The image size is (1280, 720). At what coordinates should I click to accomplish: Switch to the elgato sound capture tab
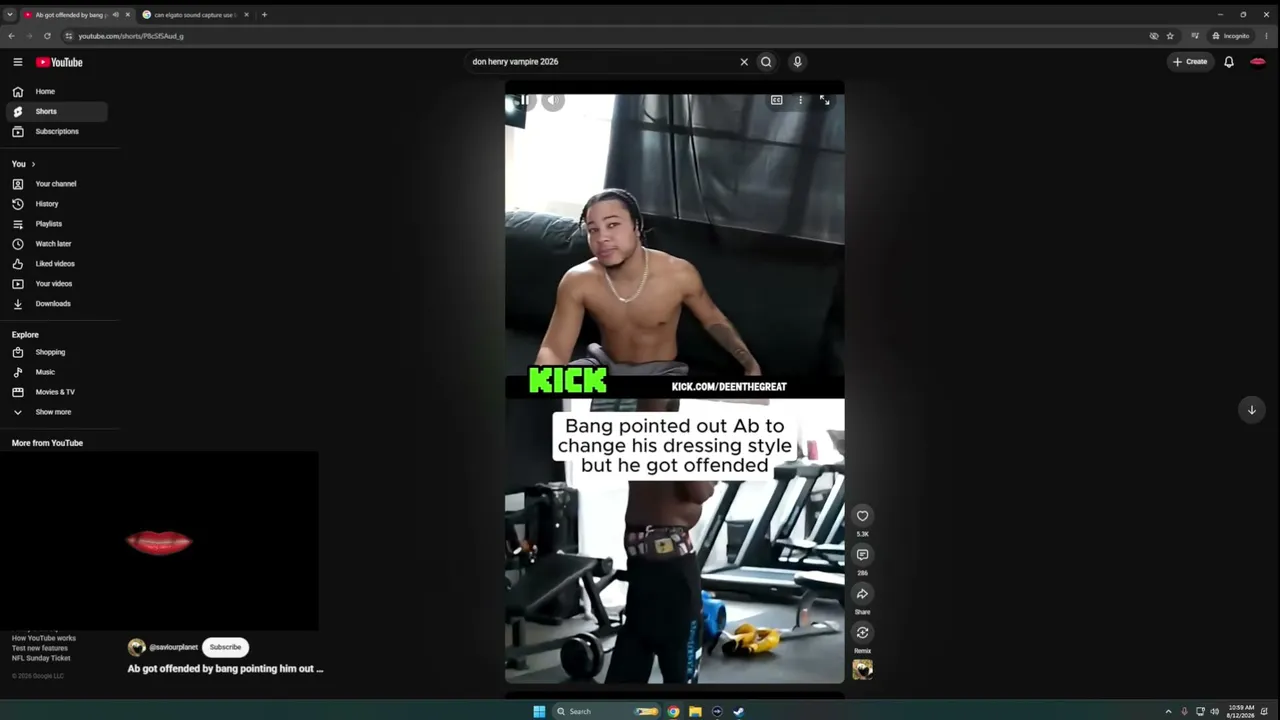195,15
